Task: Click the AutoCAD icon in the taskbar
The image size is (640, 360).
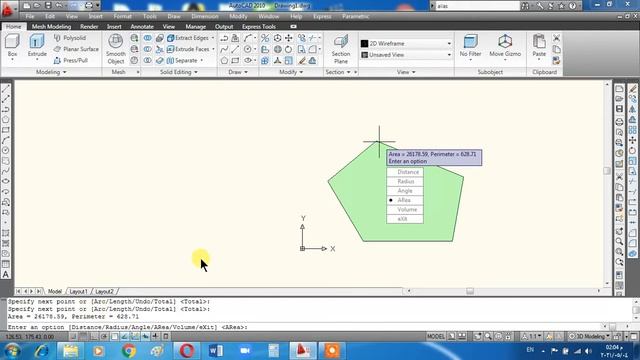Action: [x=303, y=351]
